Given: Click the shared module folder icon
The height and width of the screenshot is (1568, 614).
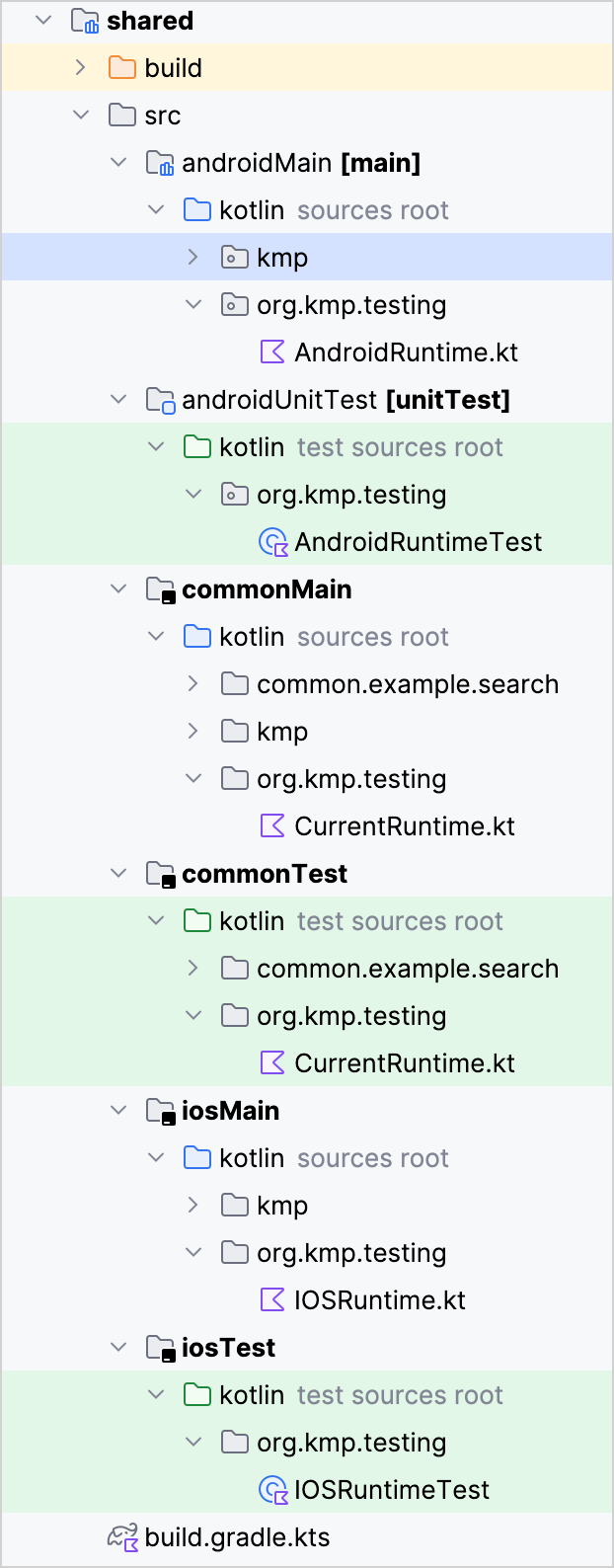Looking at the screenshot, I should (x=85, y=21).
